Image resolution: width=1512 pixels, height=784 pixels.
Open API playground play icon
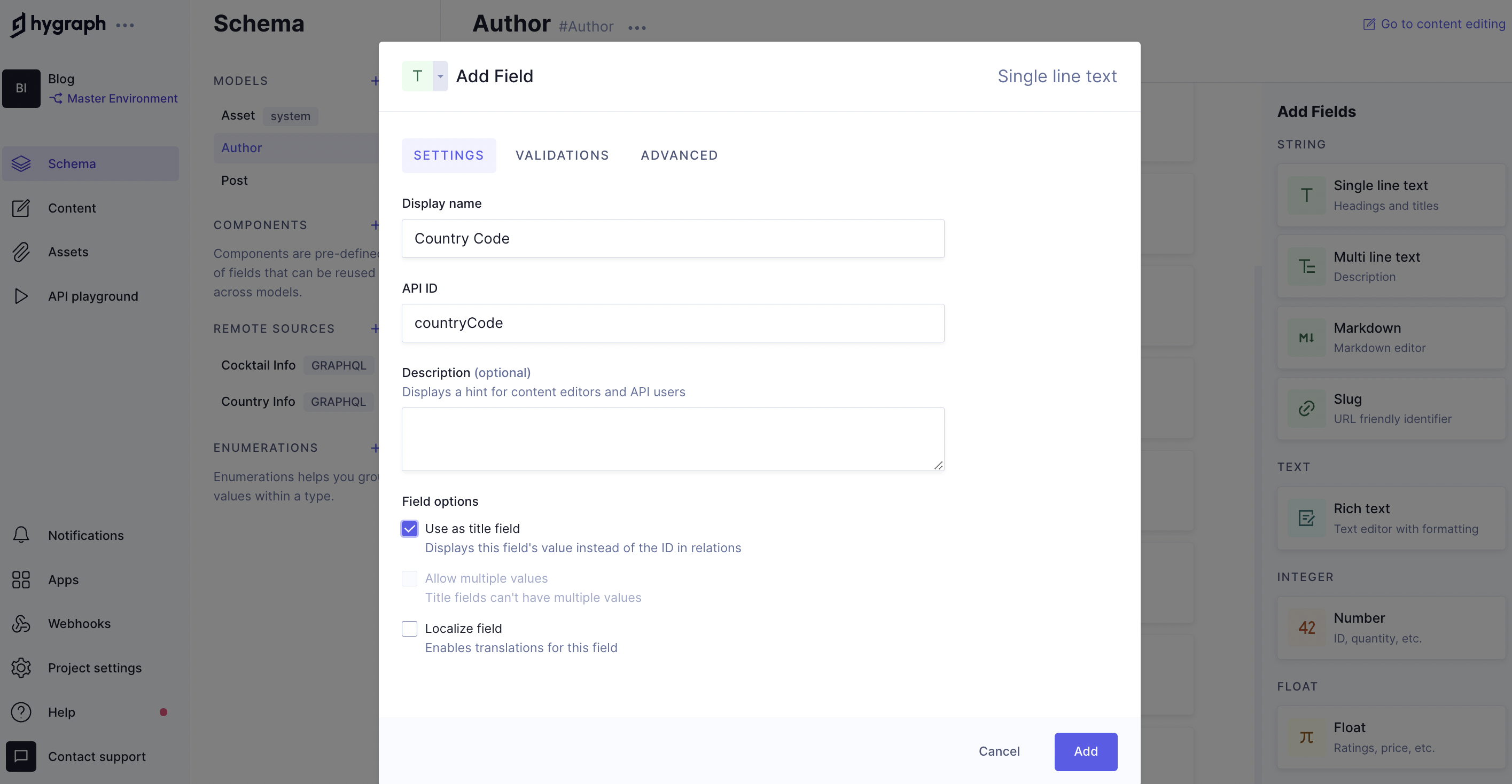click(x=21, y=296)
